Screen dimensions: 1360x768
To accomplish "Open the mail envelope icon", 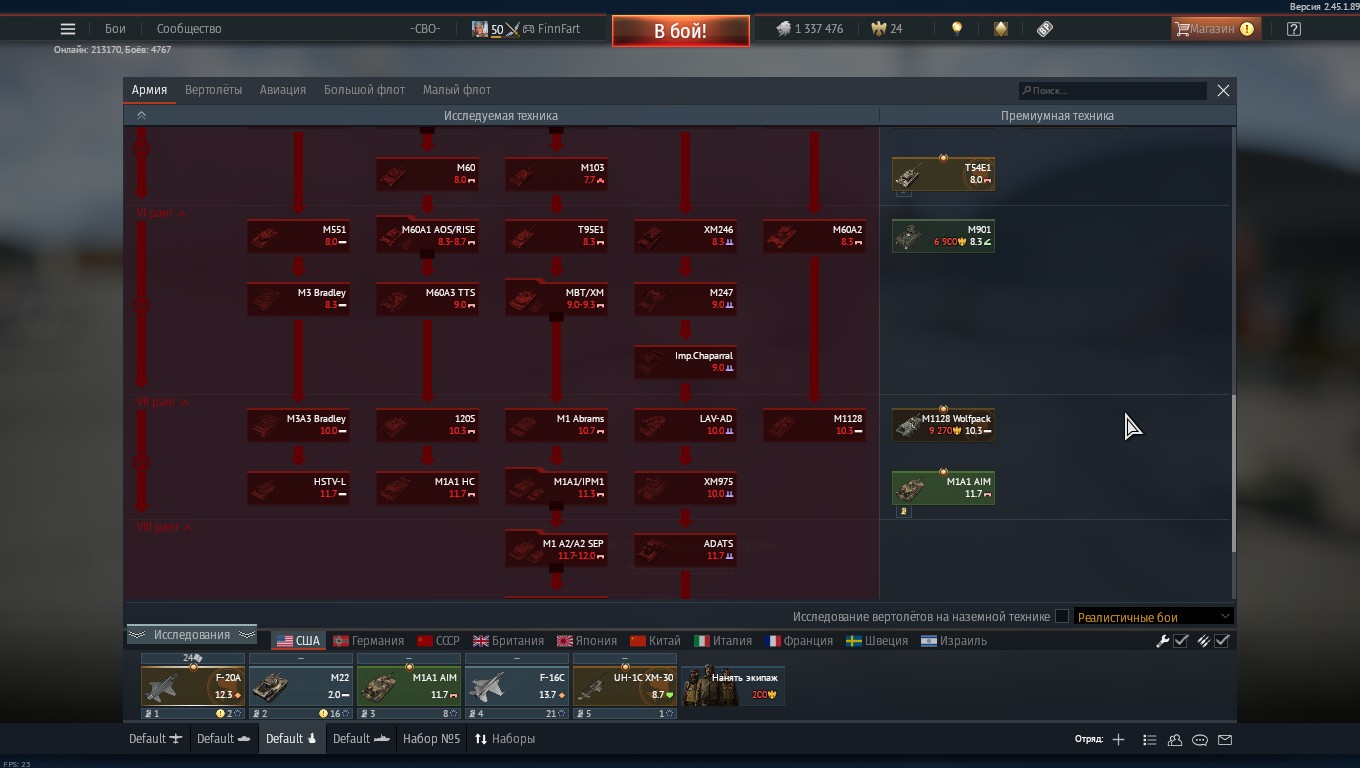I will 1225,740.
